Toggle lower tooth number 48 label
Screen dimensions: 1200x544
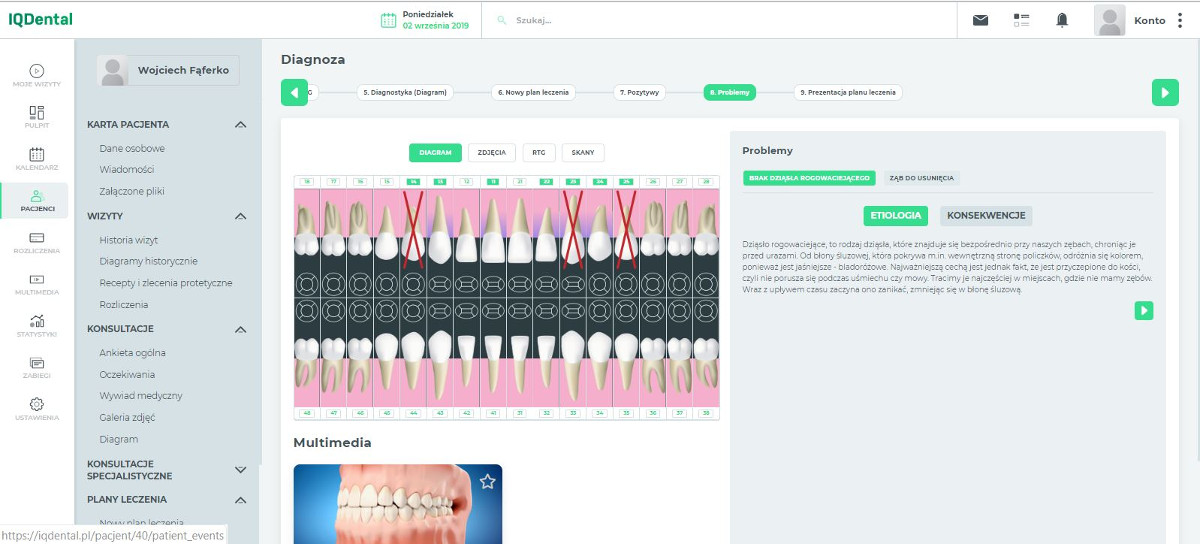(x=307, y=413)
